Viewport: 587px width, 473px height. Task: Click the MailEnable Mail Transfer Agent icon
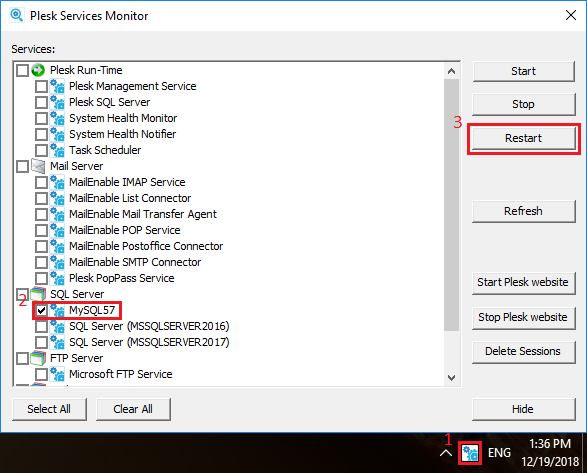click(57, 214)
